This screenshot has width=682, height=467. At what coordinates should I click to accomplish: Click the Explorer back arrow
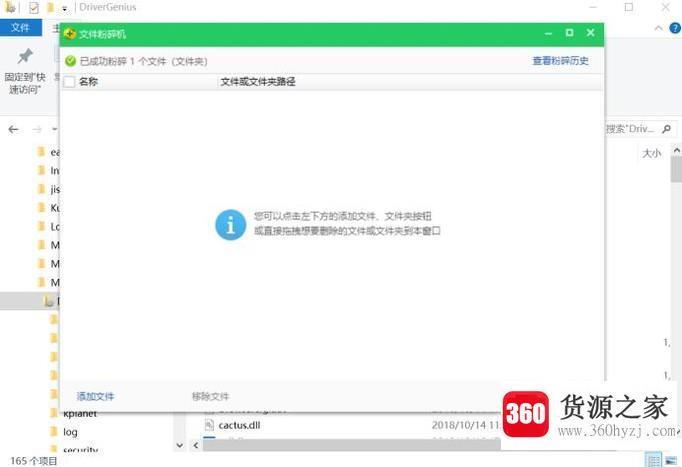(x=13, y=129)
